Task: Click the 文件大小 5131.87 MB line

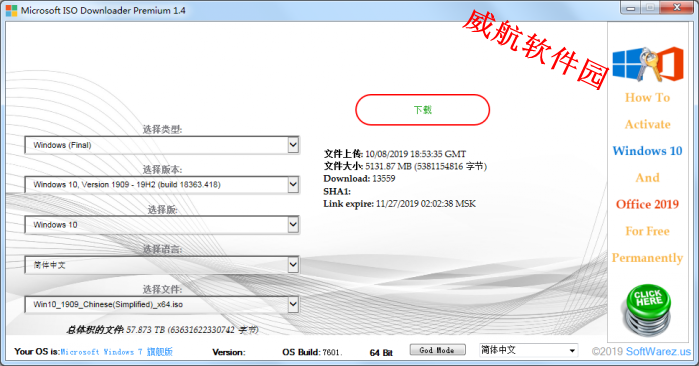Action: tap(405, 166)
